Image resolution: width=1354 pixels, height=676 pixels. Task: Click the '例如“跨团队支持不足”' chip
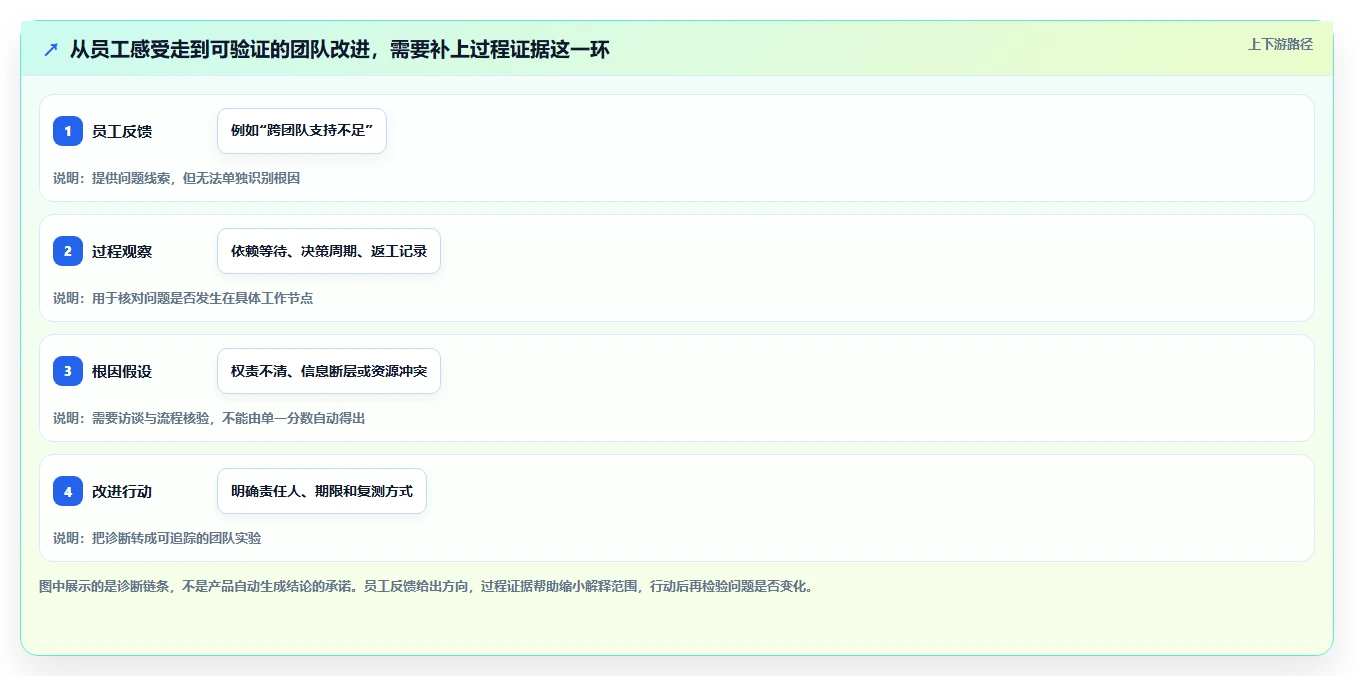click(302, 131)
